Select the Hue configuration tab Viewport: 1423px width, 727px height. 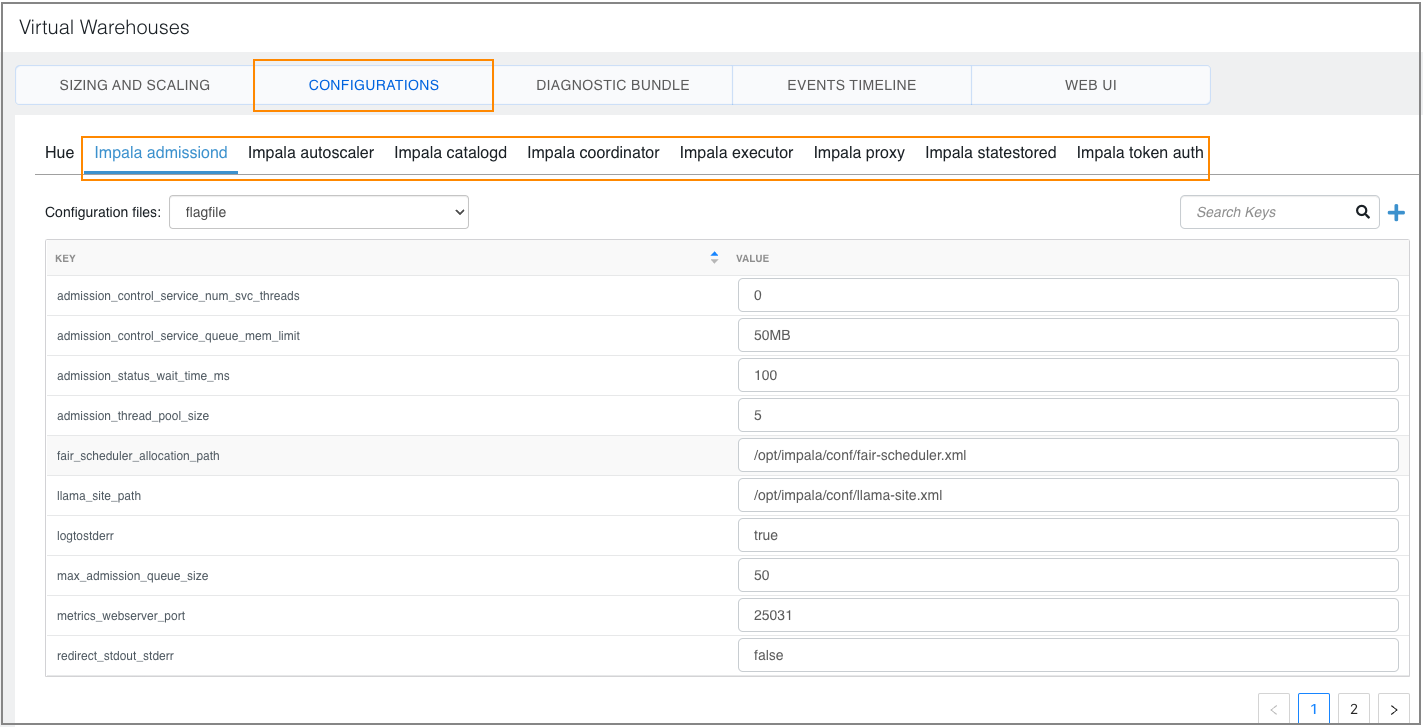pos(59,153)
